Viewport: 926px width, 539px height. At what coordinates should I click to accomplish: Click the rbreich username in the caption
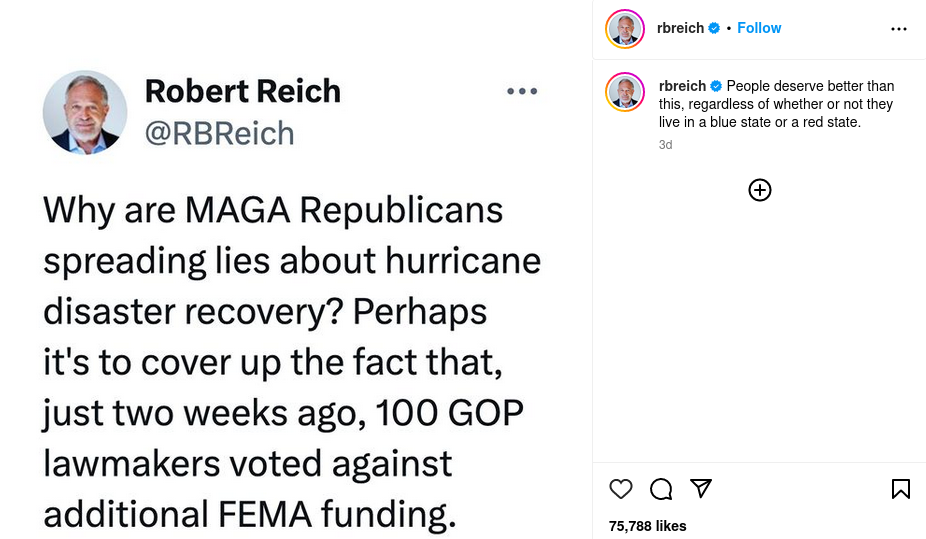pos(683,86)
